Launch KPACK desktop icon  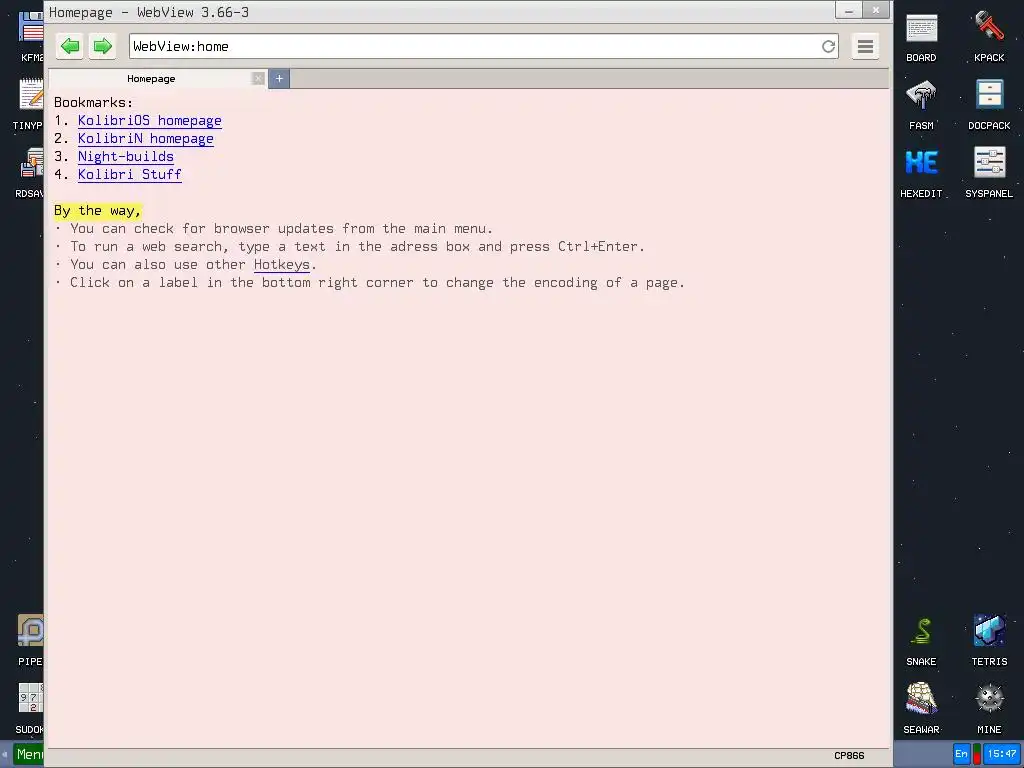coord(989,38)
